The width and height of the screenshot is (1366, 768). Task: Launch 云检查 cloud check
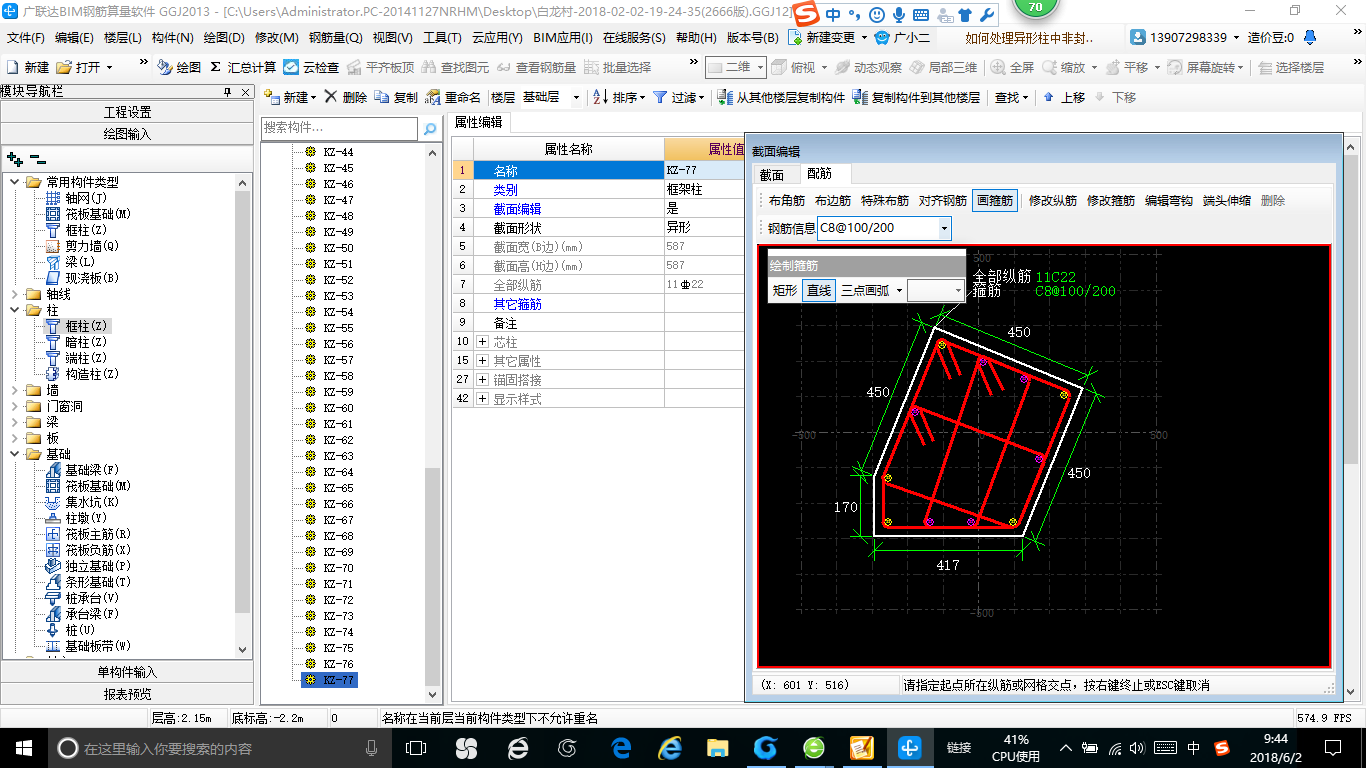(x=311, y=67)
